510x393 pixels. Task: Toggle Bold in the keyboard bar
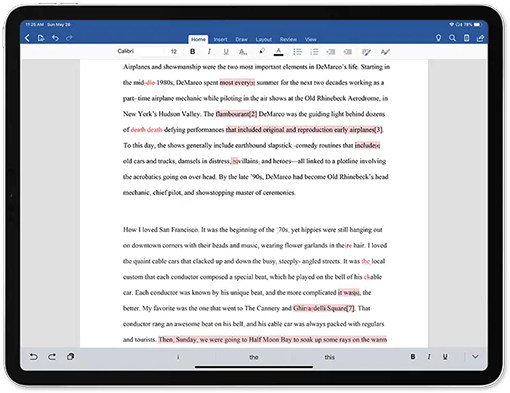tap(413, 357)
